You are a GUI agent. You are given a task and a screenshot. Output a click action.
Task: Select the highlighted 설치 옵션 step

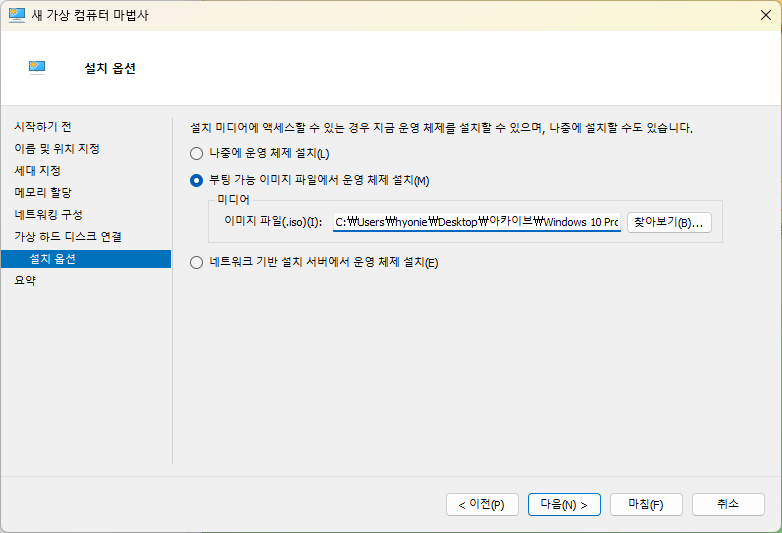86,259
